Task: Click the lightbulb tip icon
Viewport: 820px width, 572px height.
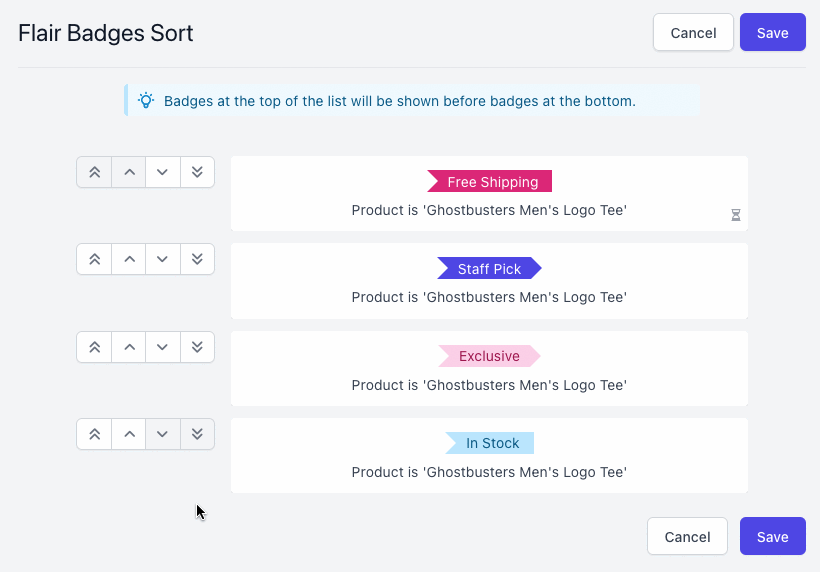Action: (146, 101)
